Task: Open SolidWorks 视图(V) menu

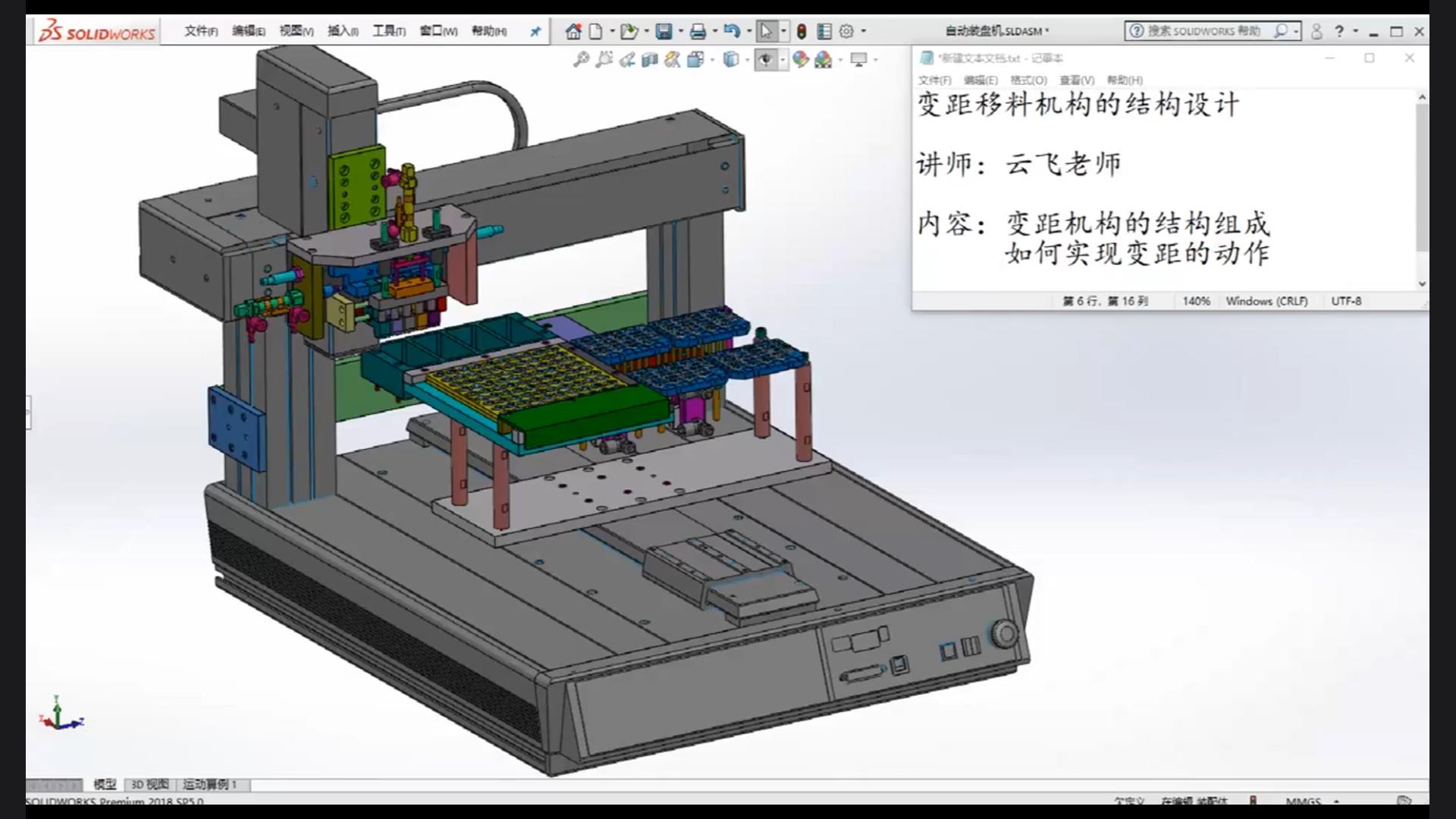Action: 297,31
